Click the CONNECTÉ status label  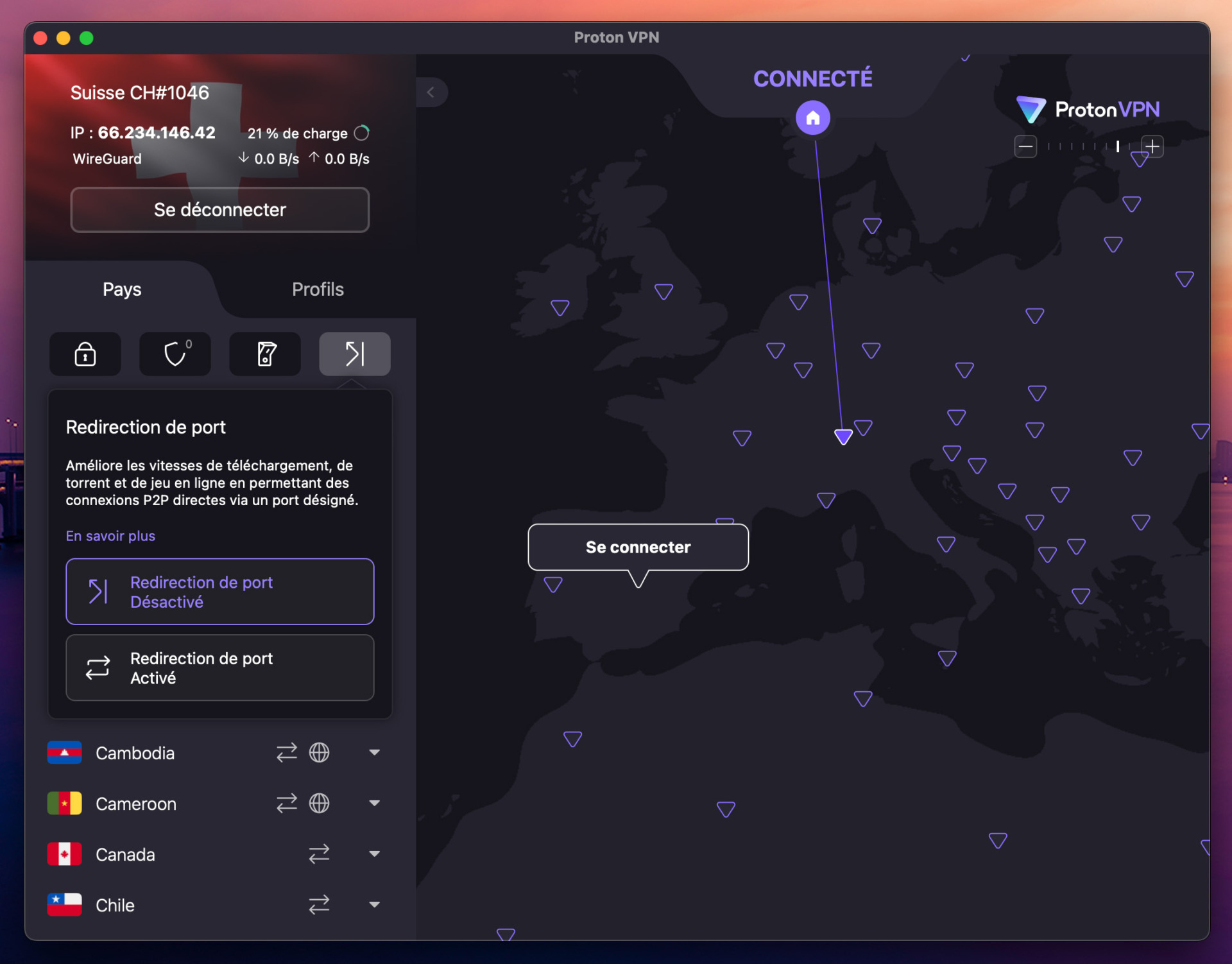(812, 78)
